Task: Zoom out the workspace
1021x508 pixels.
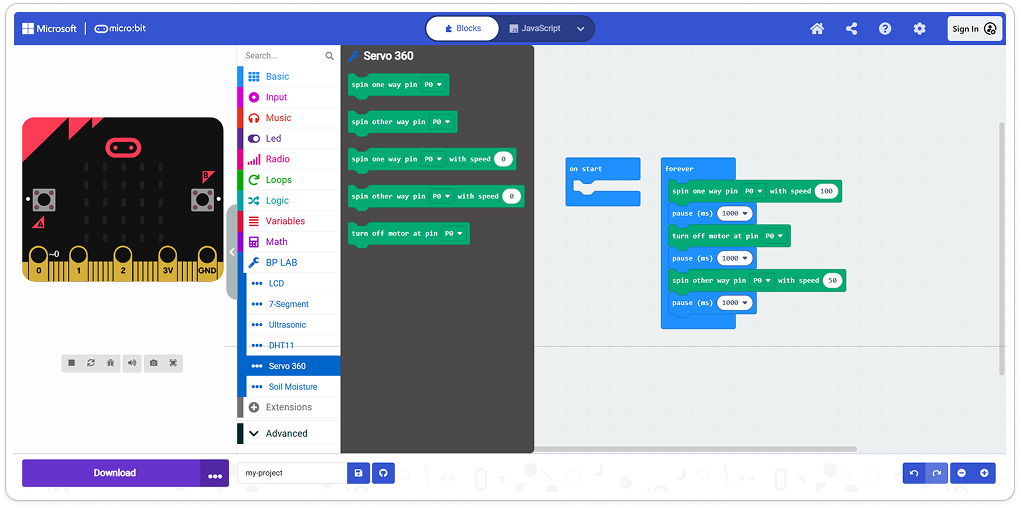Action: click(x=962, y=473)
